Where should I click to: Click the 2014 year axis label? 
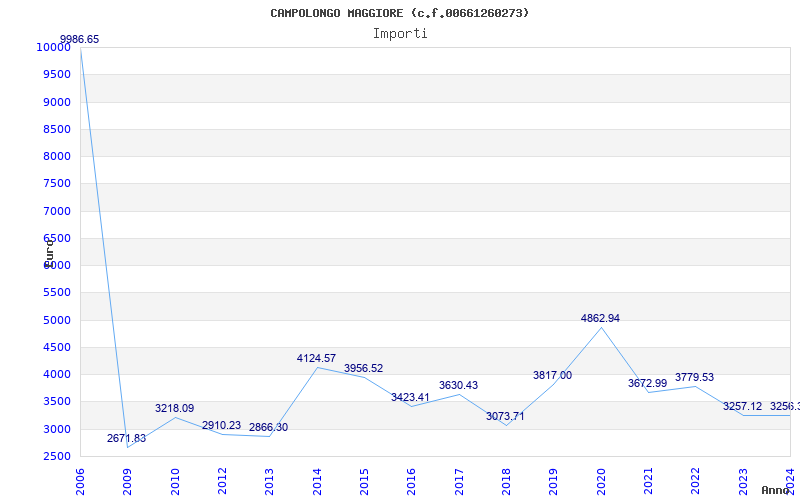[317, 482]
